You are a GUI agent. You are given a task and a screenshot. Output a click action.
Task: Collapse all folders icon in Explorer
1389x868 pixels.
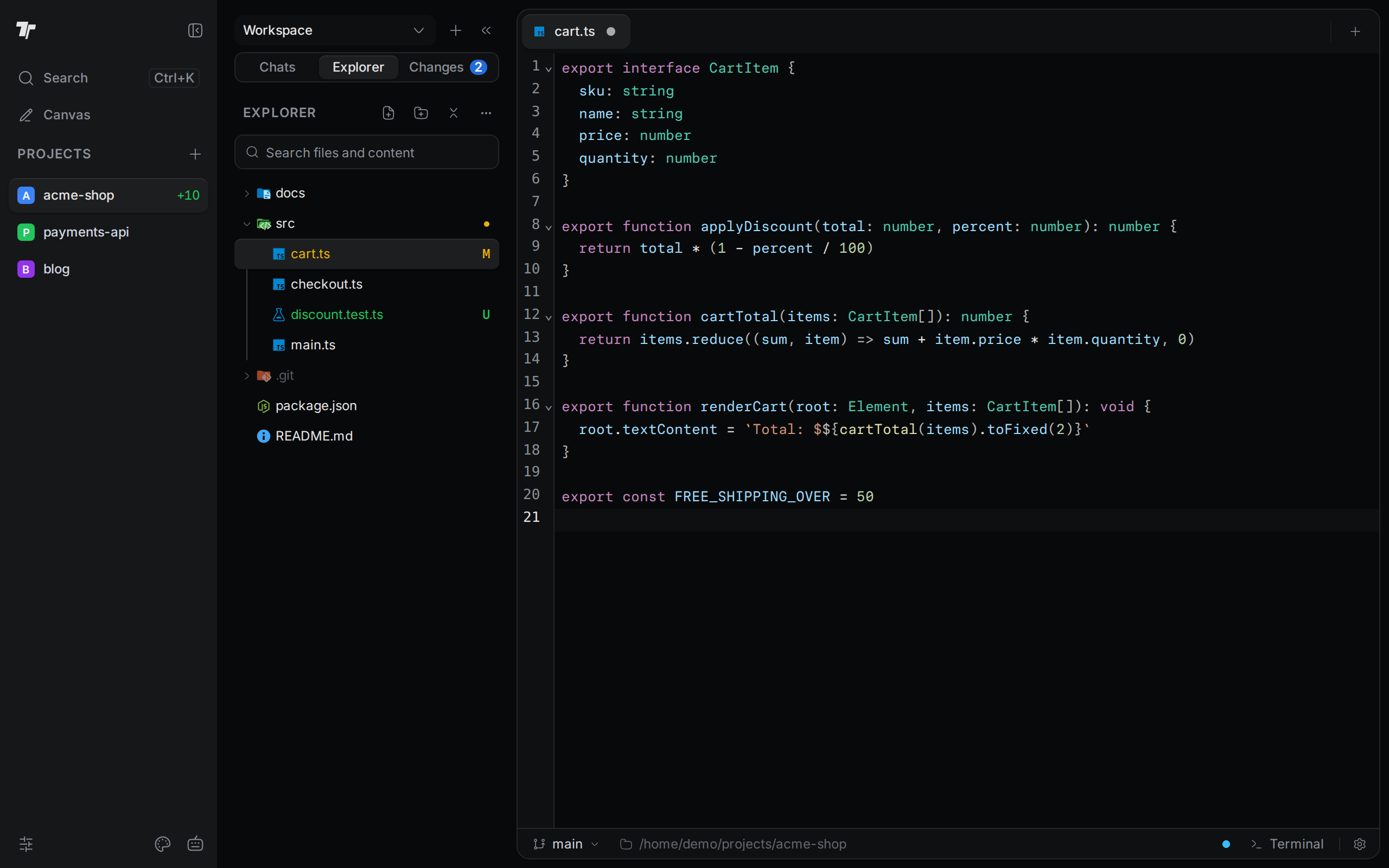tap(454, 113)
